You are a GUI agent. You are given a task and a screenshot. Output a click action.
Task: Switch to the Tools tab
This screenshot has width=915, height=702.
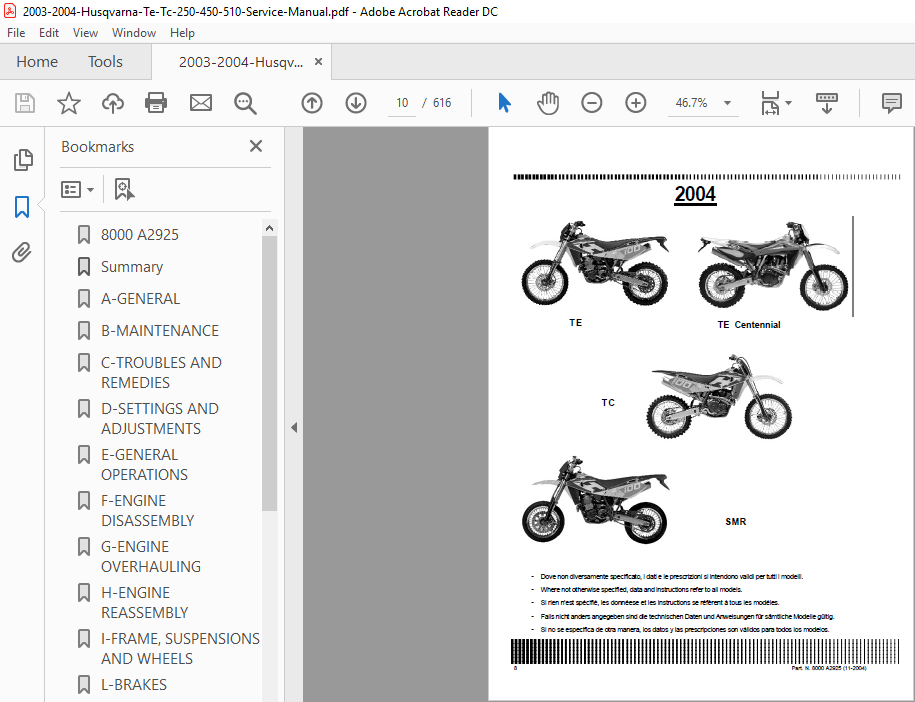pos(105,61)
